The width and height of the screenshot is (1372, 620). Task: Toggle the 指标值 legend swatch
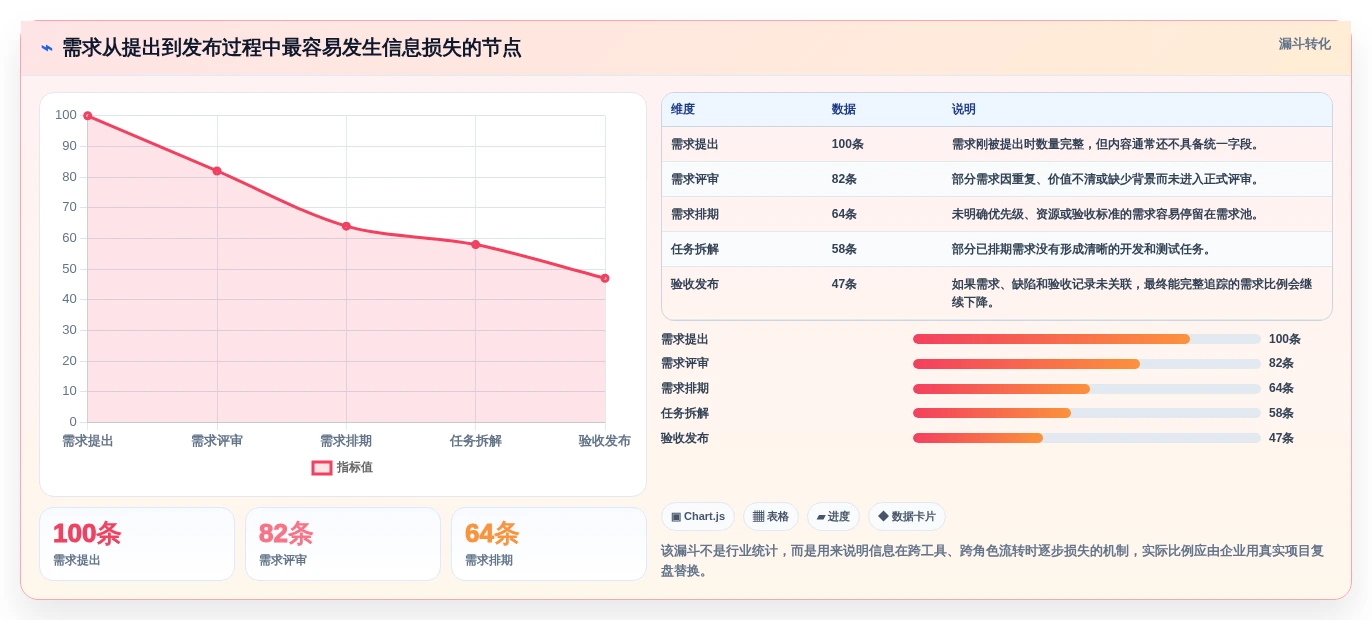[x=322, y=467]
